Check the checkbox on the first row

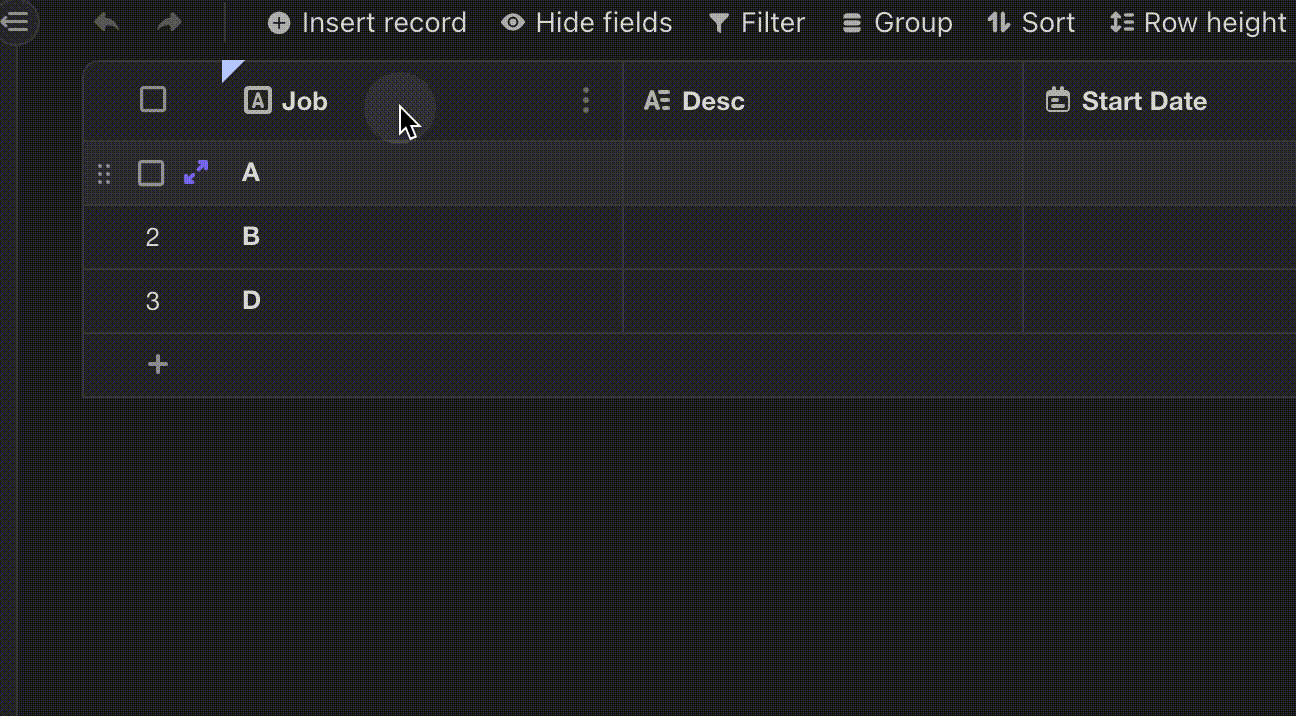click(151, 172)
